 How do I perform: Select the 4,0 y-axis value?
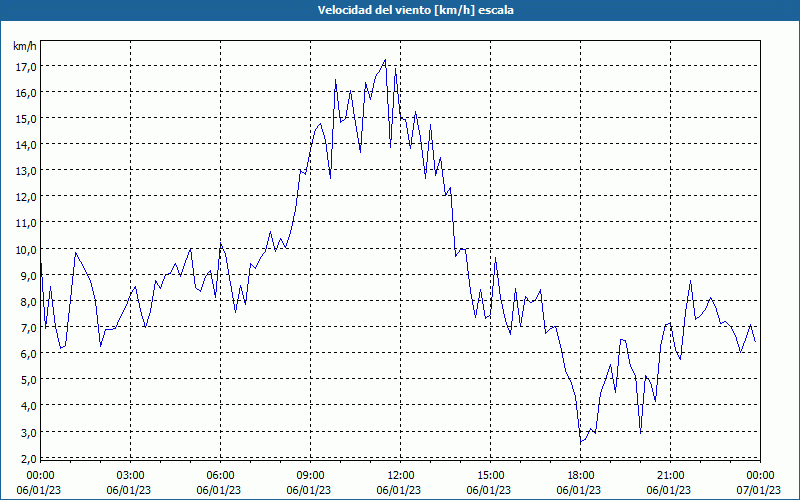tap(27, 406)
